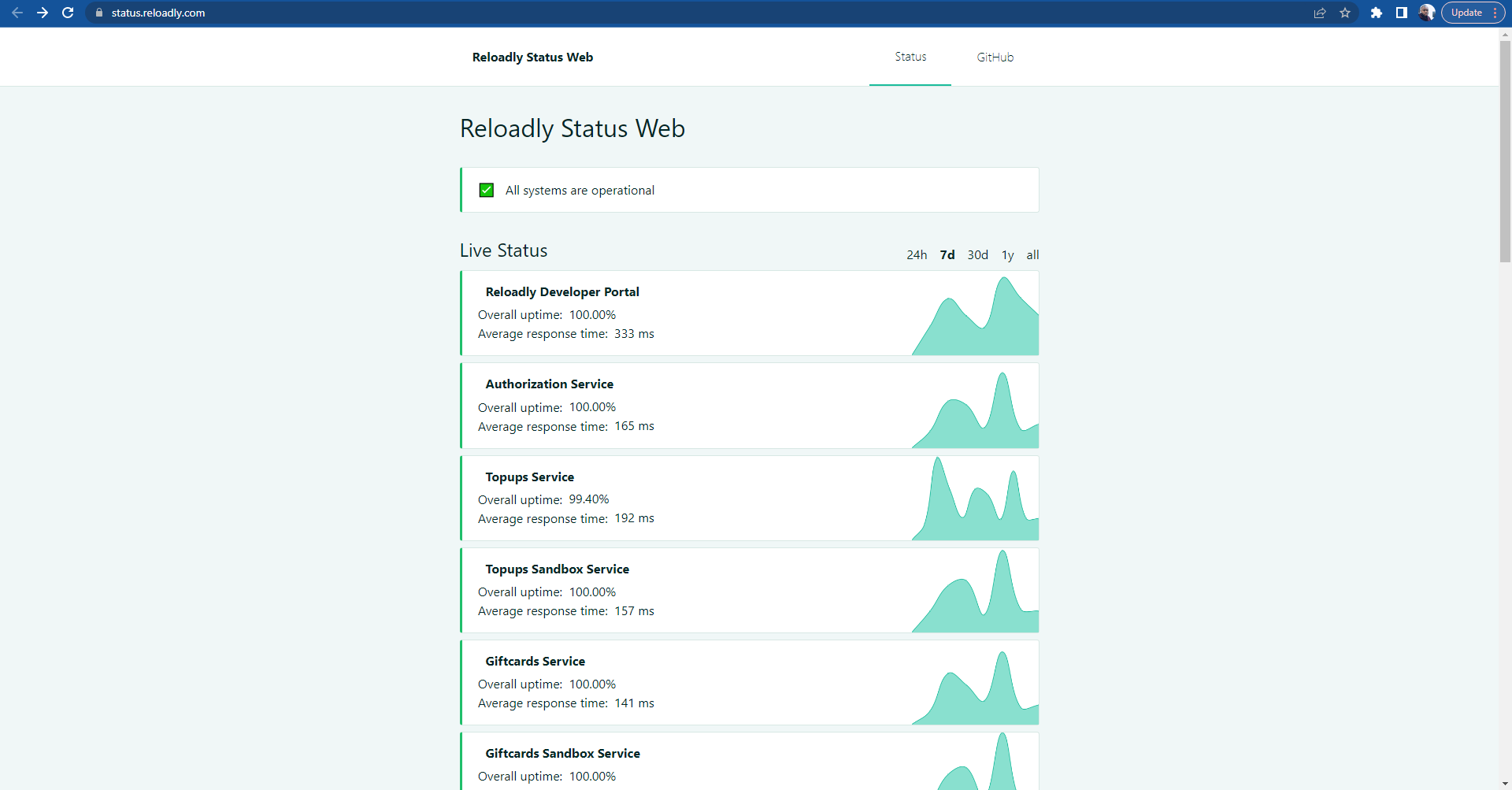Reload the page with the refresh icon
This screenshot has height=790, width=1512.
tap(68, 13)
